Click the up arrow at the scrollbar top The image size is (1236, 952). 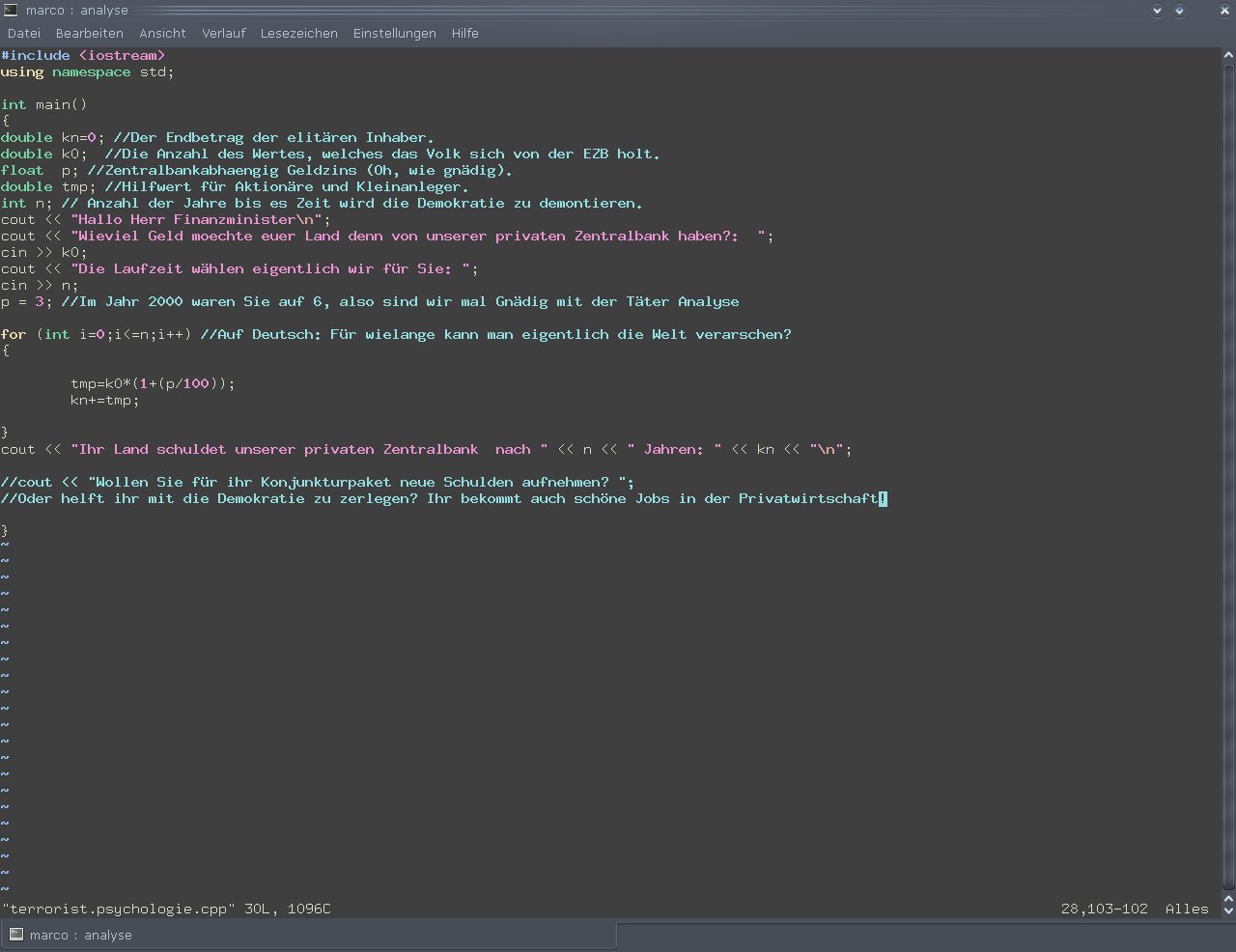coord(1228,55)
